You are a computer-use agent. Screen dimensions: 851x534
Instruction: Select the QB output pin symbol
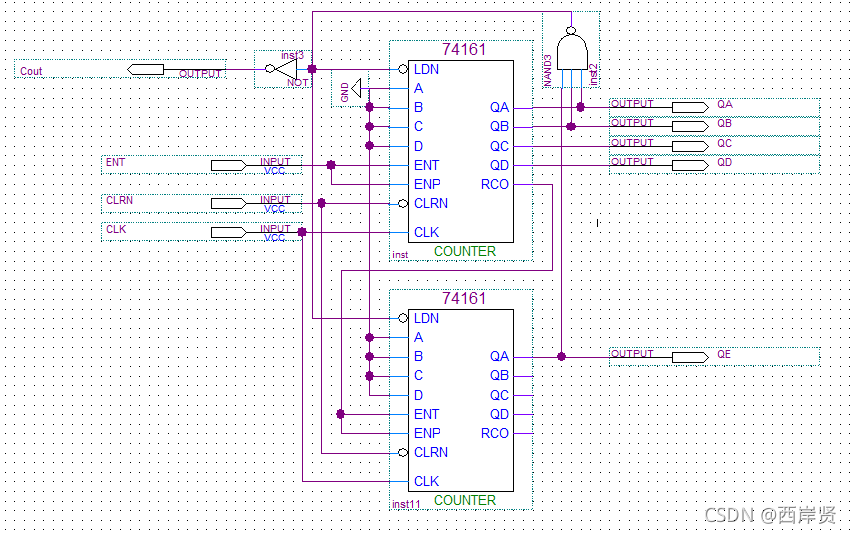pyautogui.click(x=690, y=126)
